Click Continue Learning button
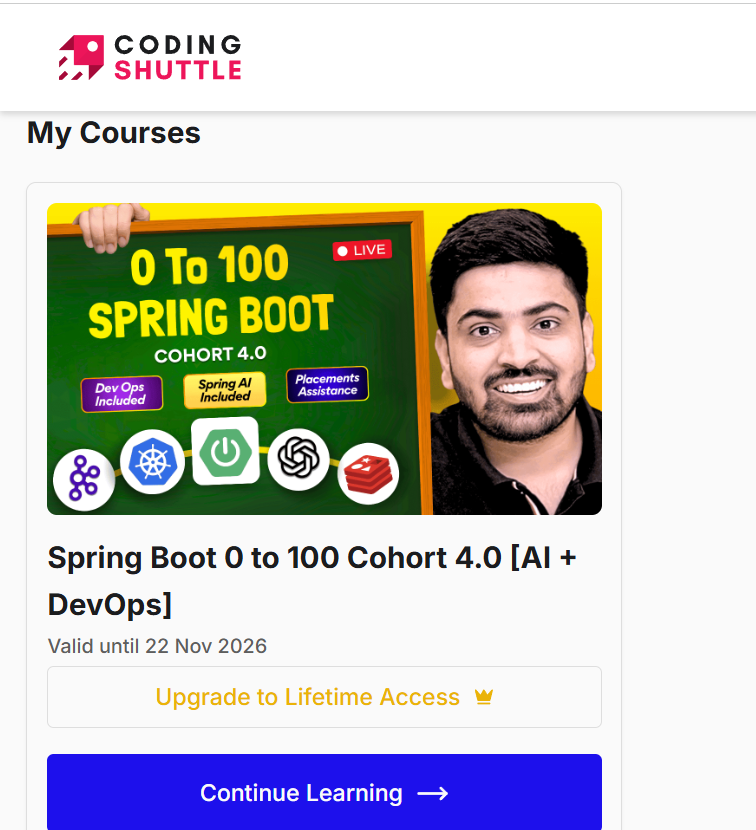This screenshot has height=830, width=756. [x=325, y=792]
